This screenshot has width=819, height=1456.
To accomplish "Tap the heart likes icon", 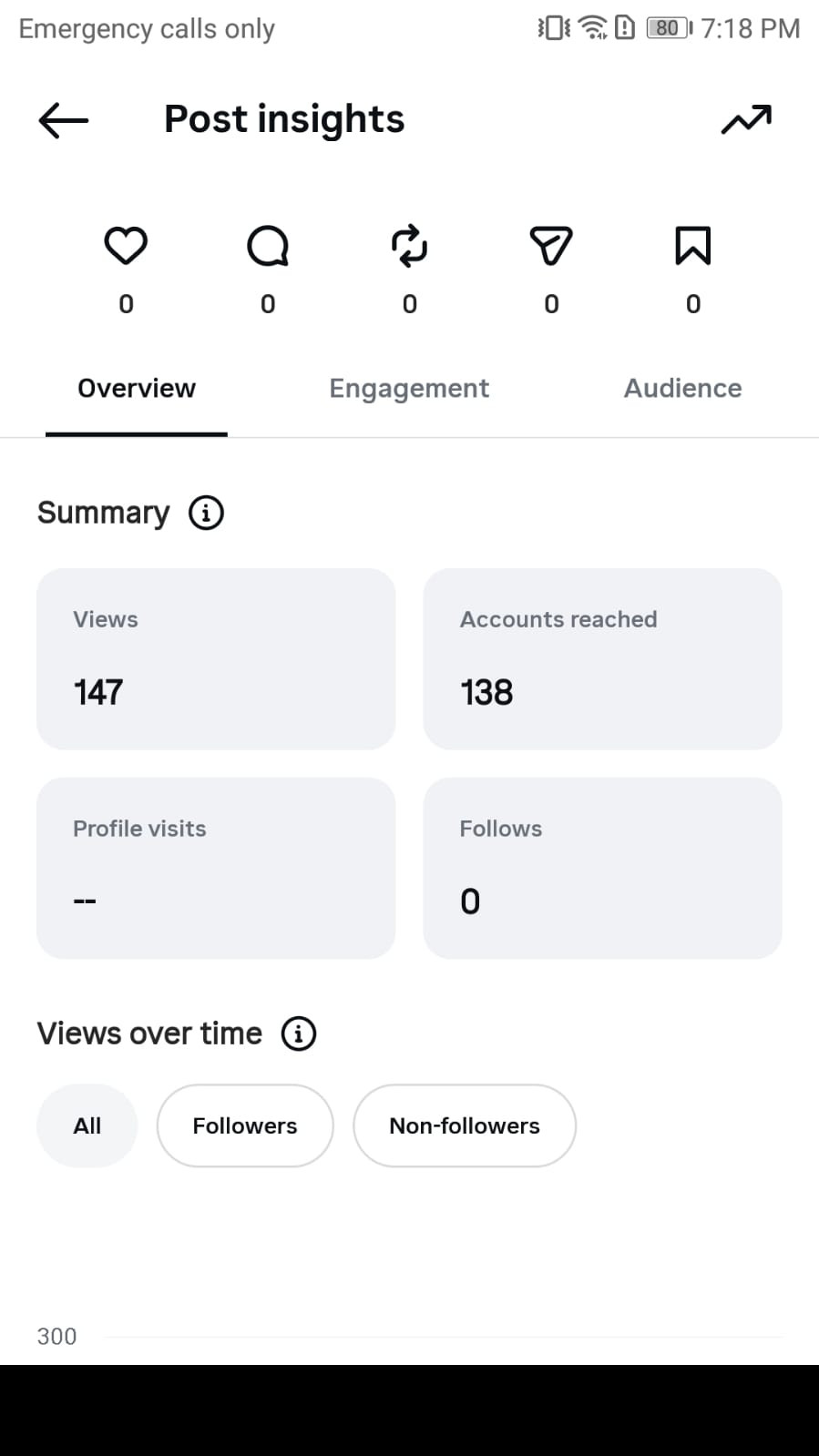I will click(x=126, y=246).
